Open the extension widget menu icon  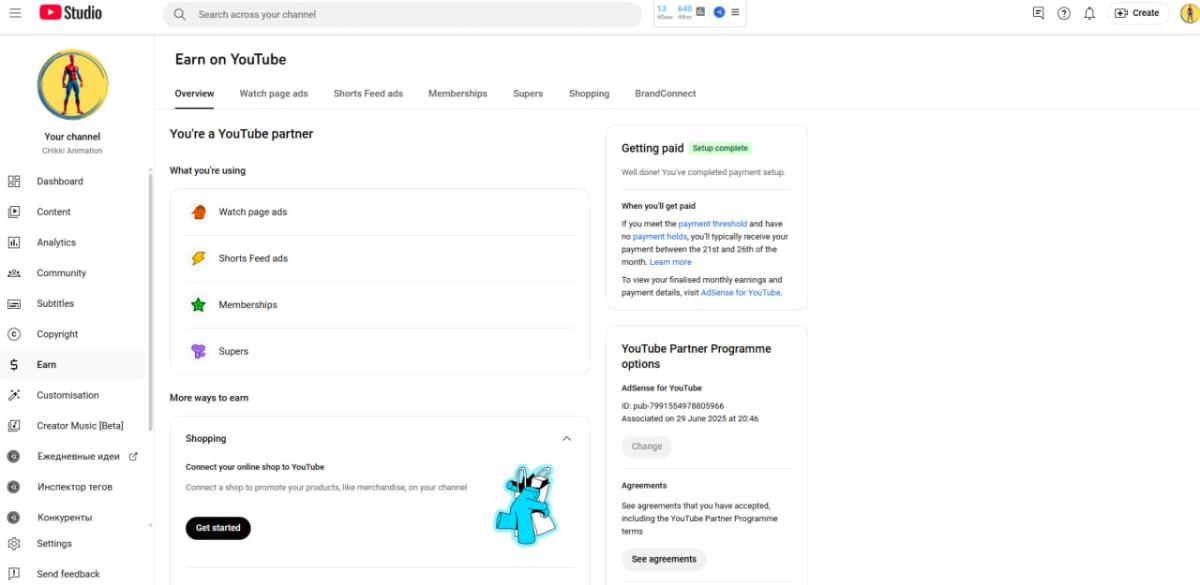pos(735,13)
